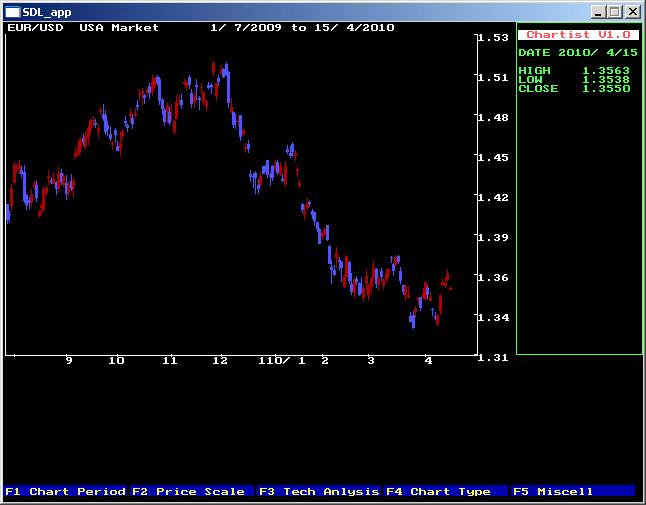Click the 1.42 price axis label

pos(494,197)
